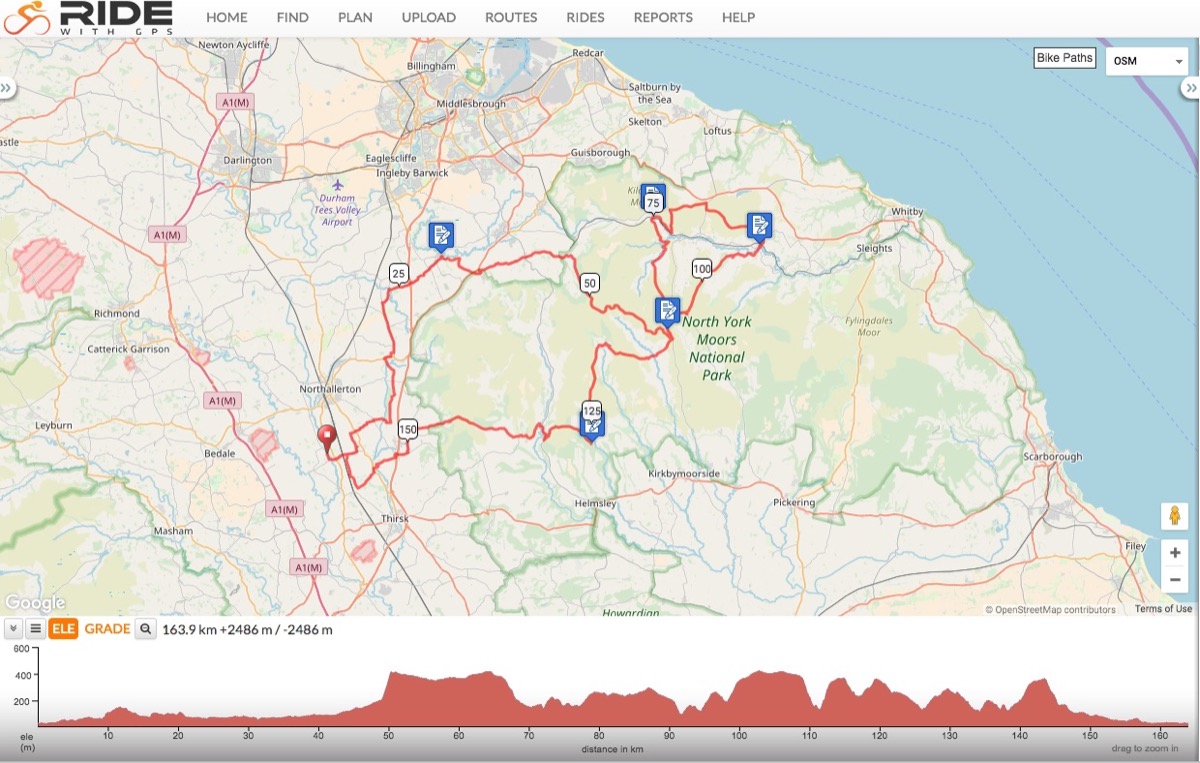Open the ROUTES menu

(510, 17)
